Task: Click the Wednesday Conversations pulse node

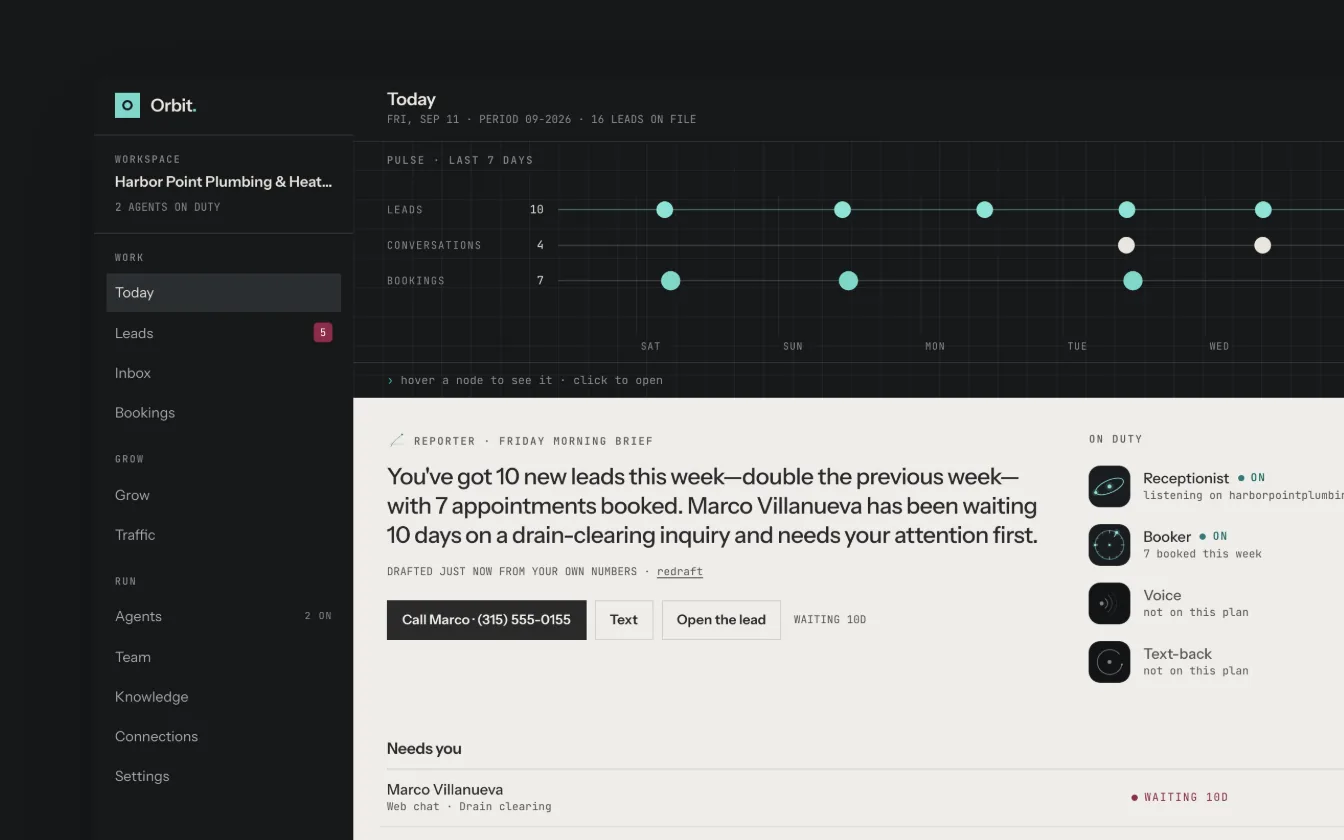Action: tap(1263, 245)
